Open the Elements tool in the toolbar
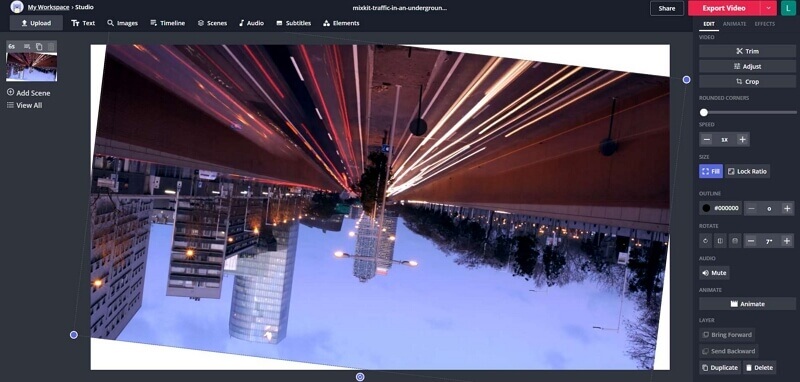The width and height of the screenshot is (800, 382). [341, 23]
